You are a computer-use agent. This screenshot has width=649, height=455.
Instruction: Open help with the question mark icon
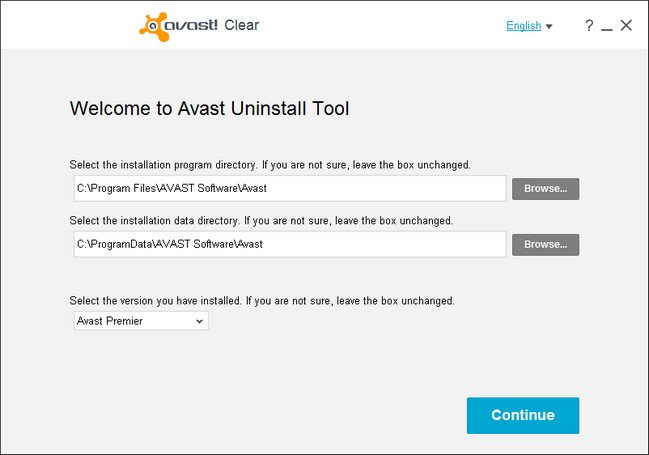[589, 26]
